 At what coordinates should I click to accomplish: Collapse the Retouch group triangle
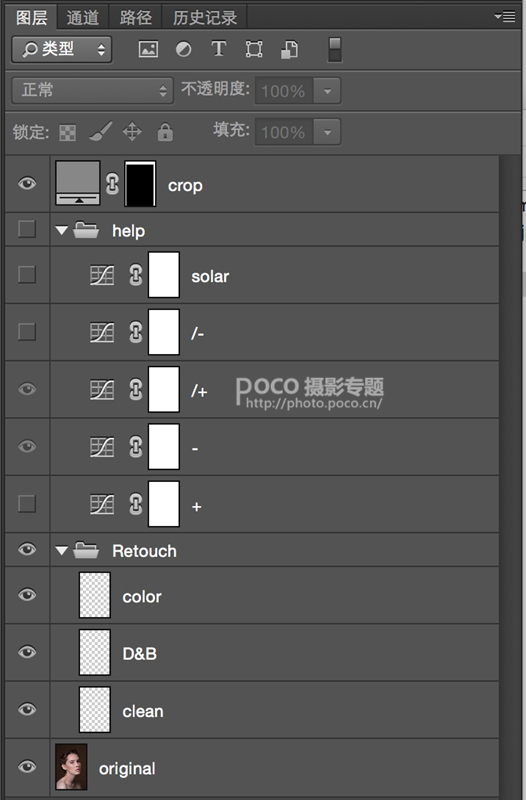pyautogui.click(x=62, y=551)
